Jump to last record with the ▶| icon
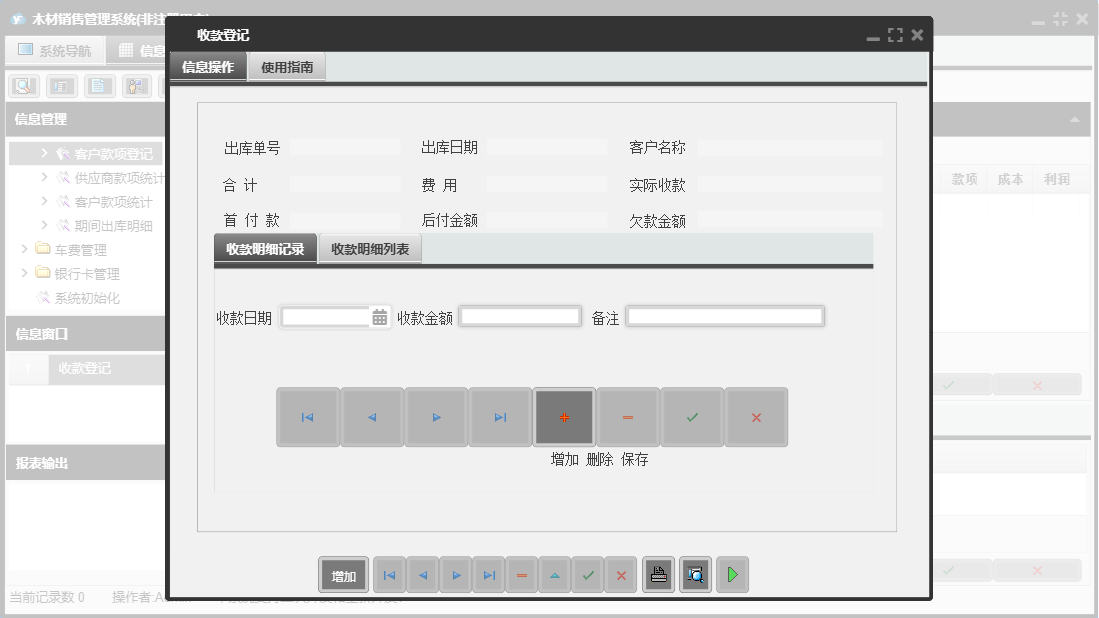 point(499,417)
